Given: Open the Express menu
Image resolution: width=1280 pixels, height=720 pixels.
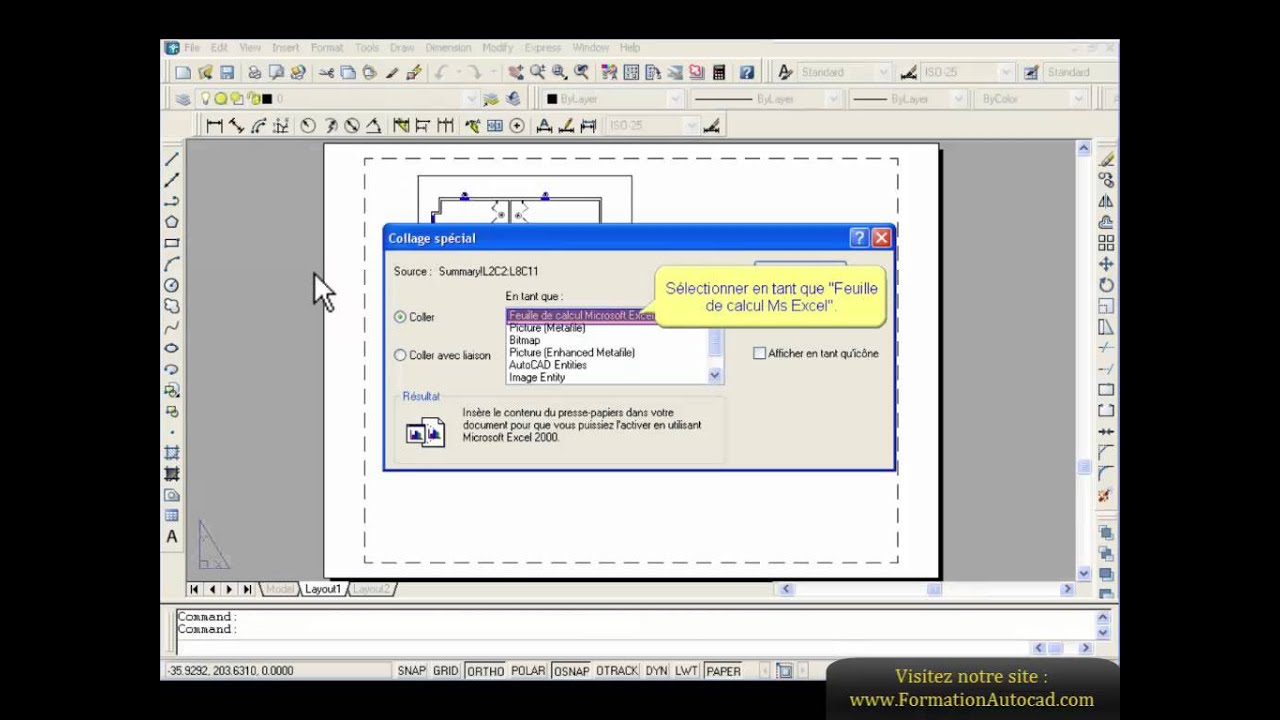Looking at the screenshot, I should coord(543,47).
